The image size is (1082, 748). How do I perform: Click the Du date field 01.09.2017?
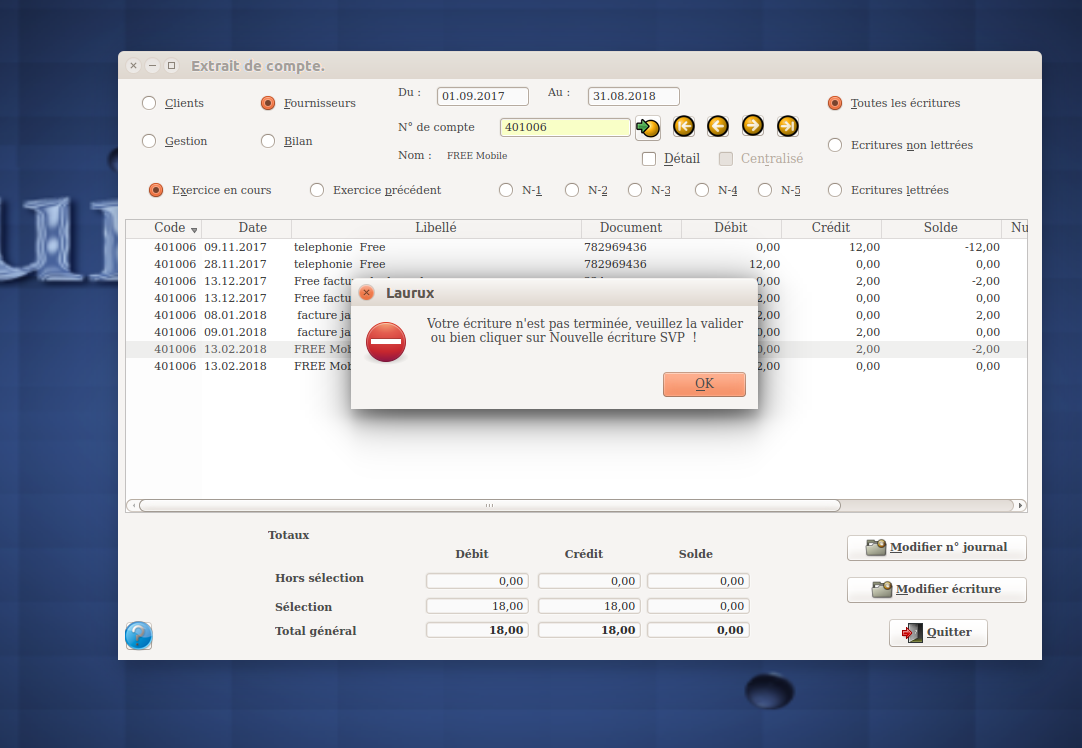click(482, 96)
